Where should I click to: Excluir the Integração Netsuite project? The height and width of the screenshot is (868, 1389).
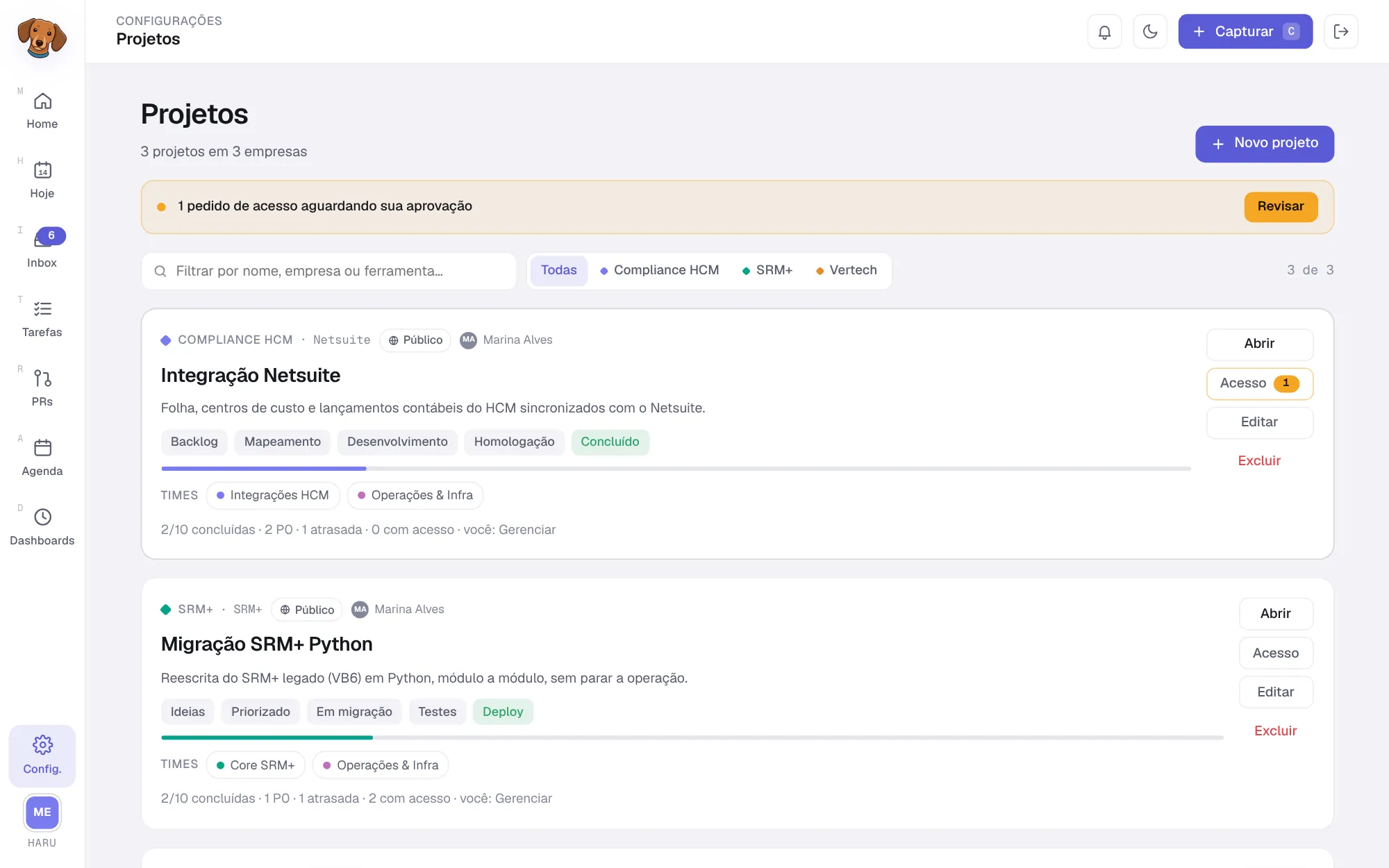point(1259,461)
